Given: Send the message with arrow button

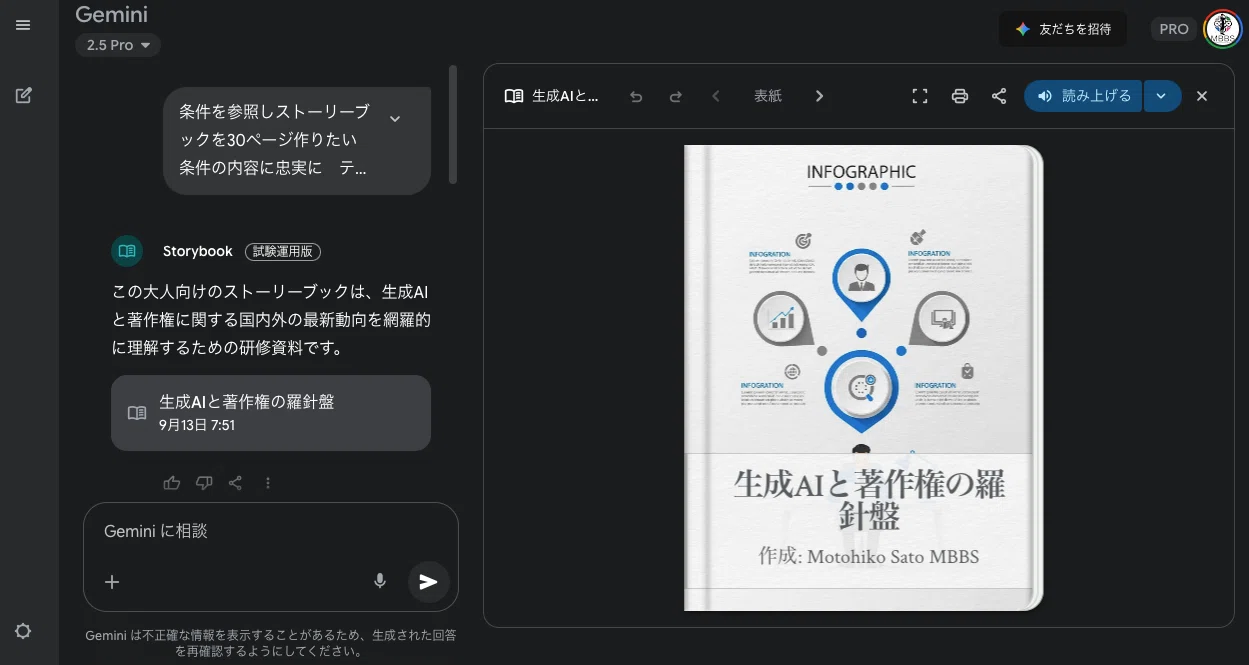Looking at the screenshot, I should 429,582.
